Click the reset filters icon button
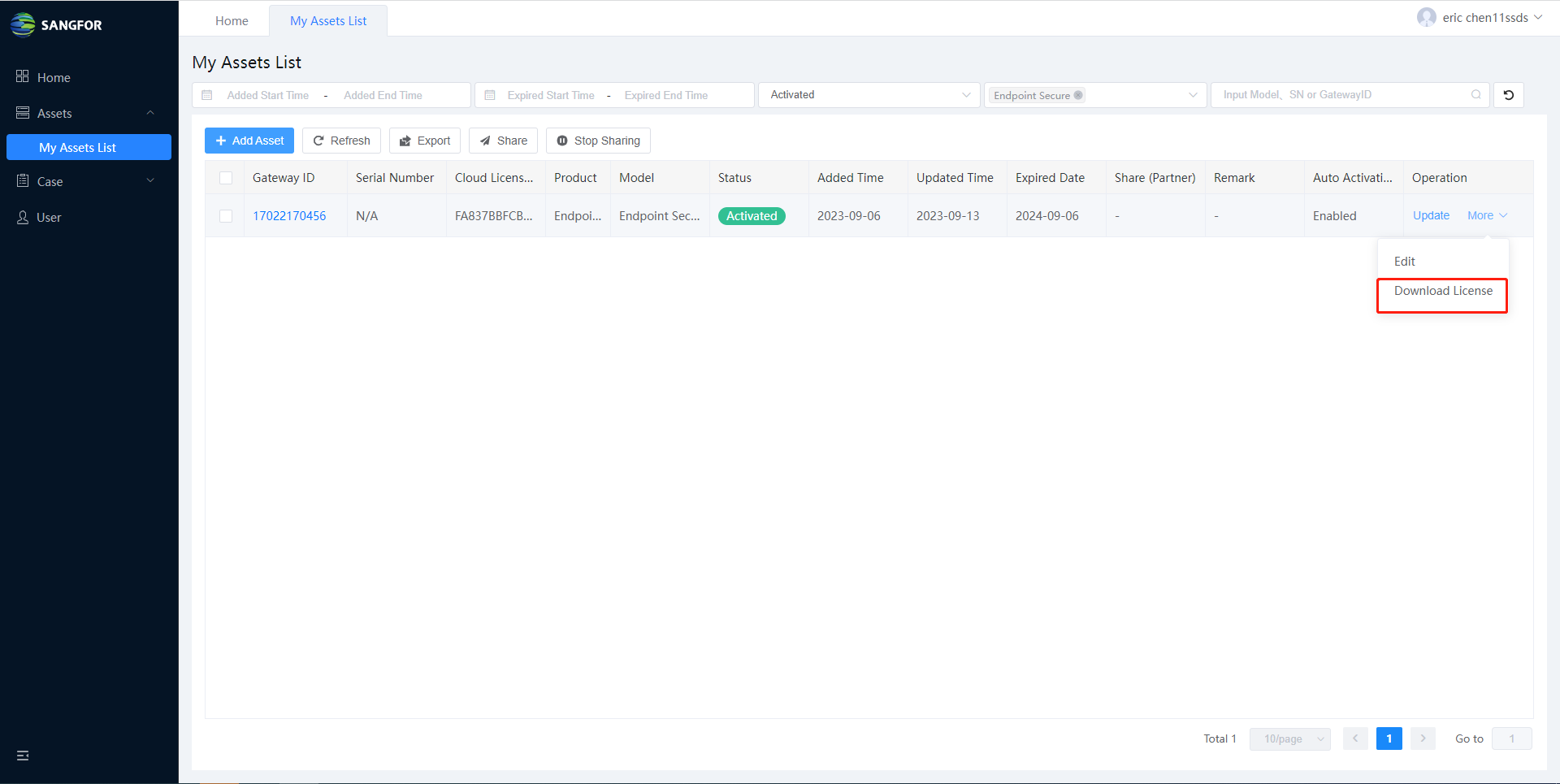This screenshot has height=784, width=1560. pyautogui.click(x=1508, y=95)
